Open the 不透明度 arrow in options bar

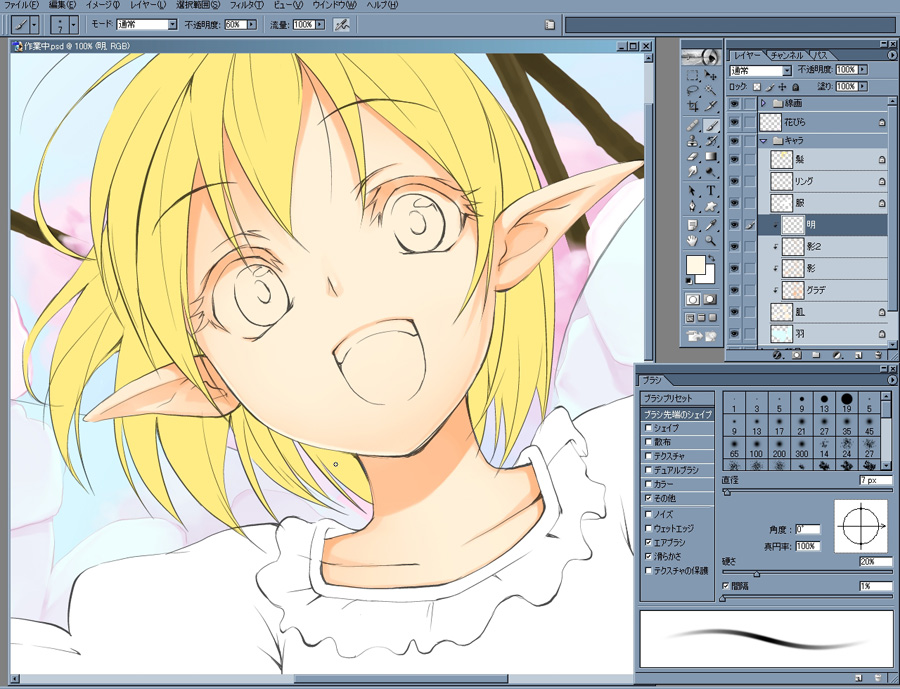[249, 23]
